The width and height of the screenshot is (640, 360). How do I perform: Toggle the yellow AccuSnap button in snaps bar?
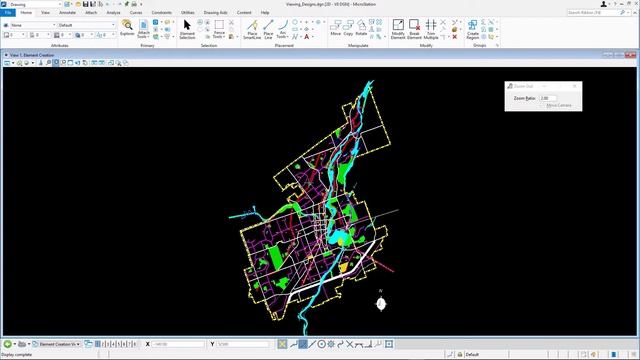coord(282,344)
